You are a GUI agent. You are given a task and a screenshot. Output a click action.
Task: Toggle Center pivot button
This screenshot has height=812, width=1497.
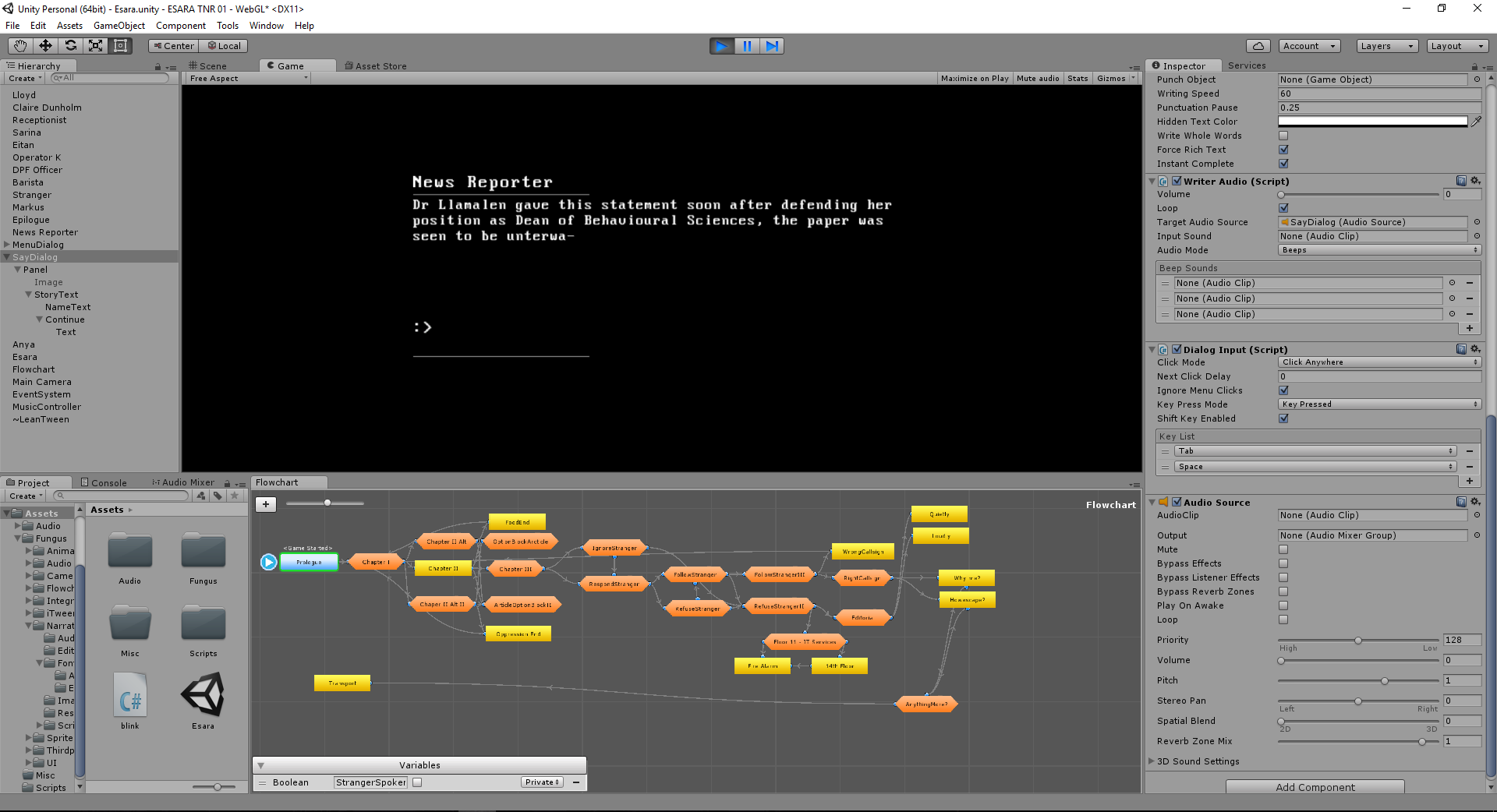(x=173, y=46)
